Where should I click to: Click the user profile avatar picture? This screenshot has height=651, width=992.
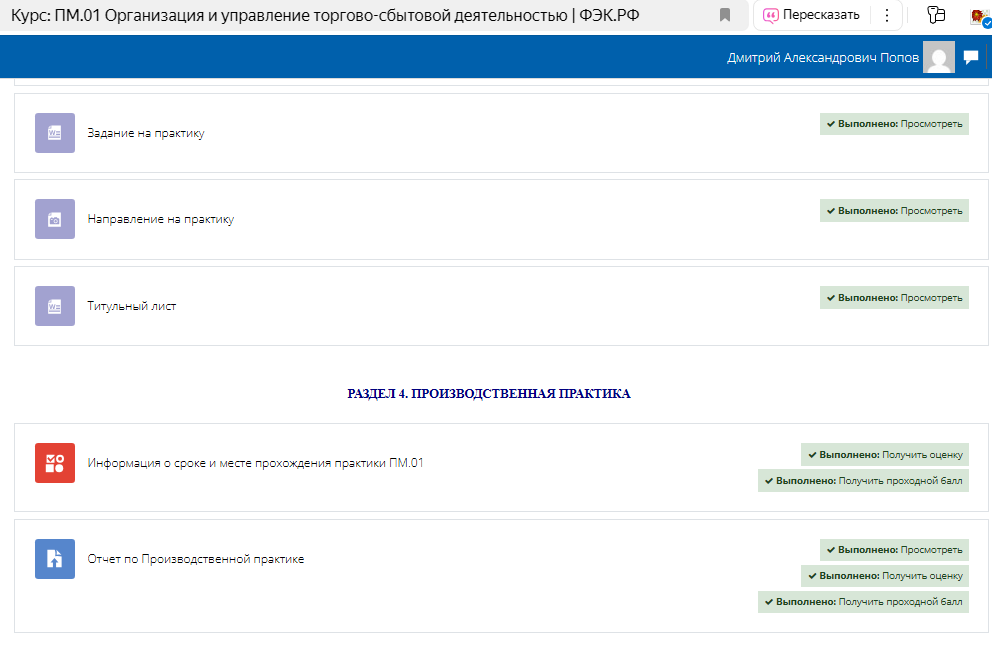pos(939,58)
